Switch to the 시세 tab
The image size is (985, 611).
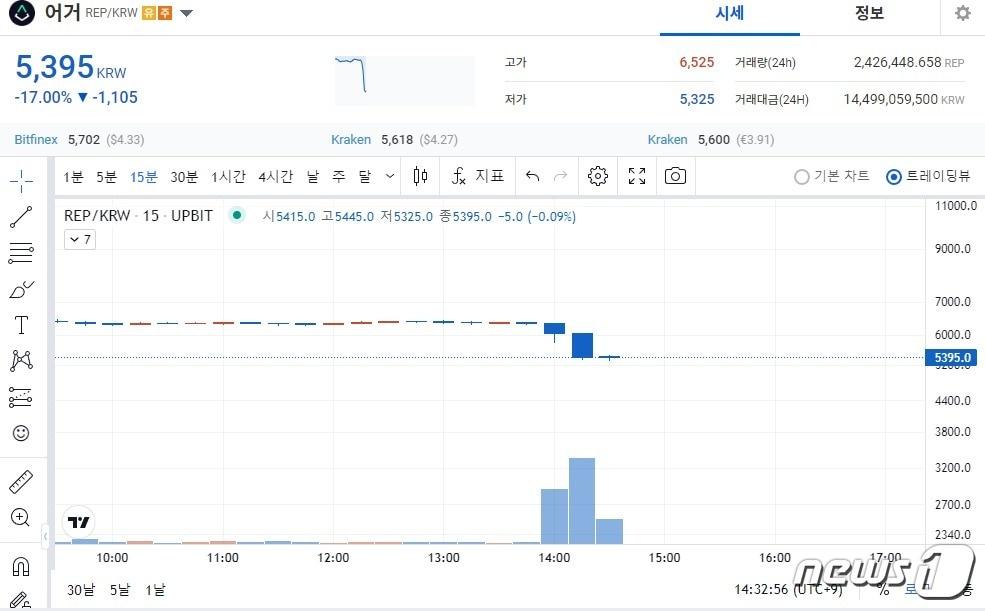(730, 14)
